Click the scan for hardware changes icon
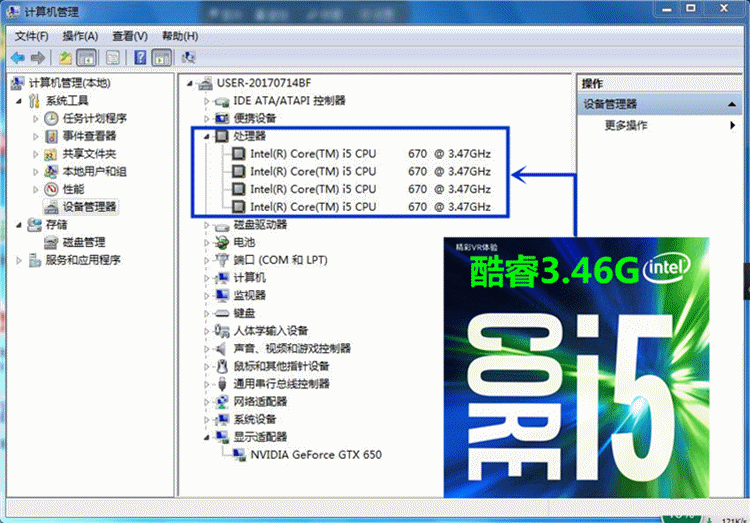Image resolution: width=750 pixels, height=523 pixels. [x=190, y=58]
